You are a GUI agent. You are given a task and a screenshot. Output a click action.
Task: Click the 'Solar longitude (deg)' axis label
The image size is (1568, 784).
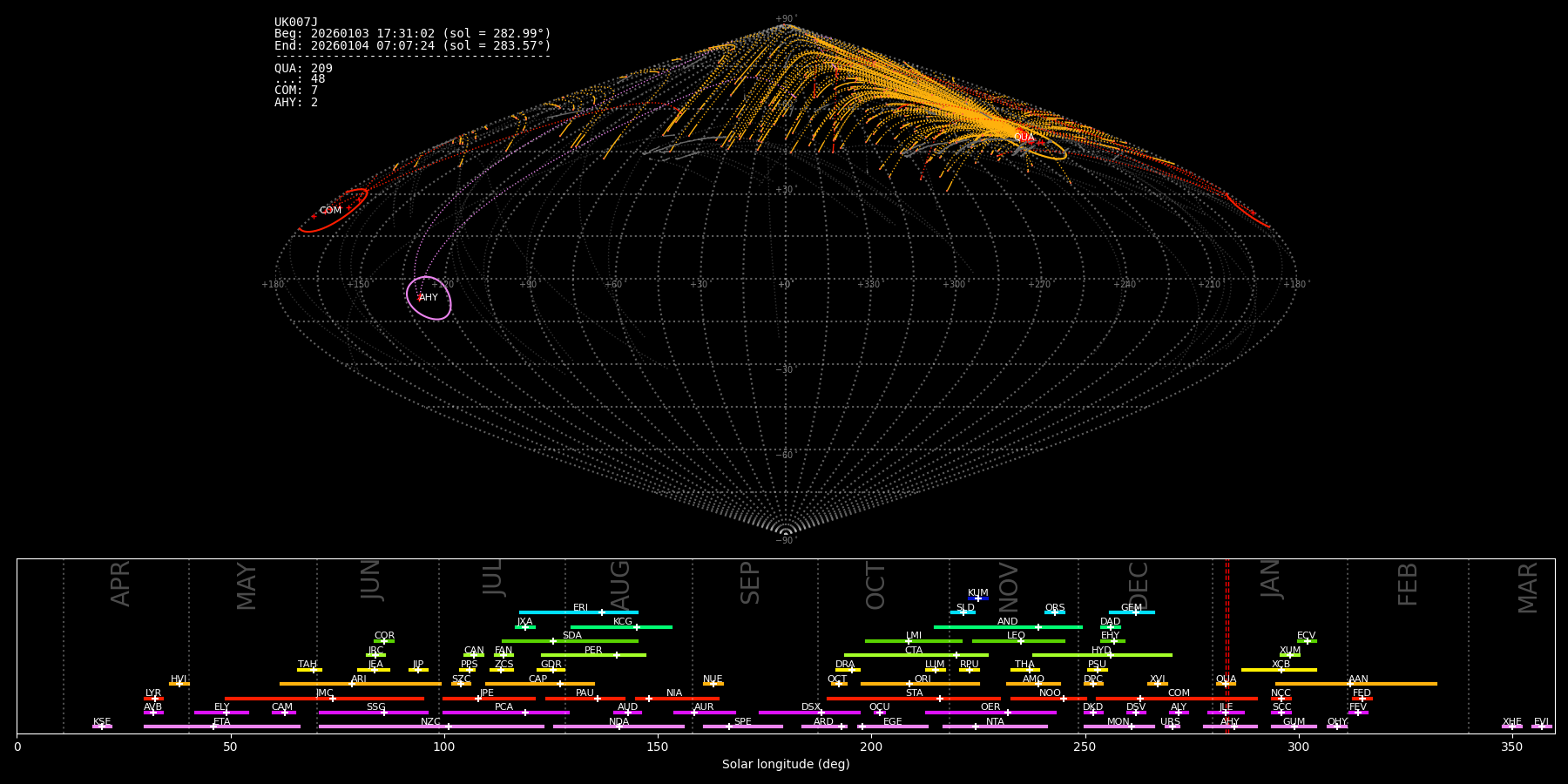(x=785, y=765)
